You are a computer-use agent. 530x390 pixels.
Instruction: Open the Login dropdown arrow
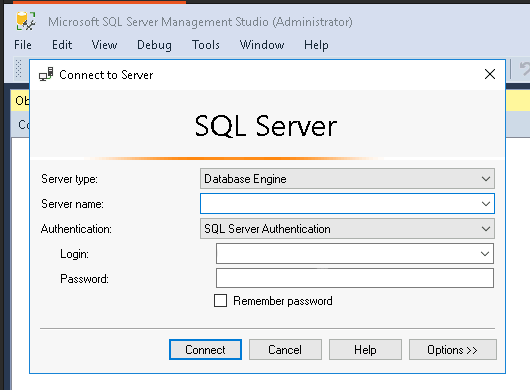point(485,254)
